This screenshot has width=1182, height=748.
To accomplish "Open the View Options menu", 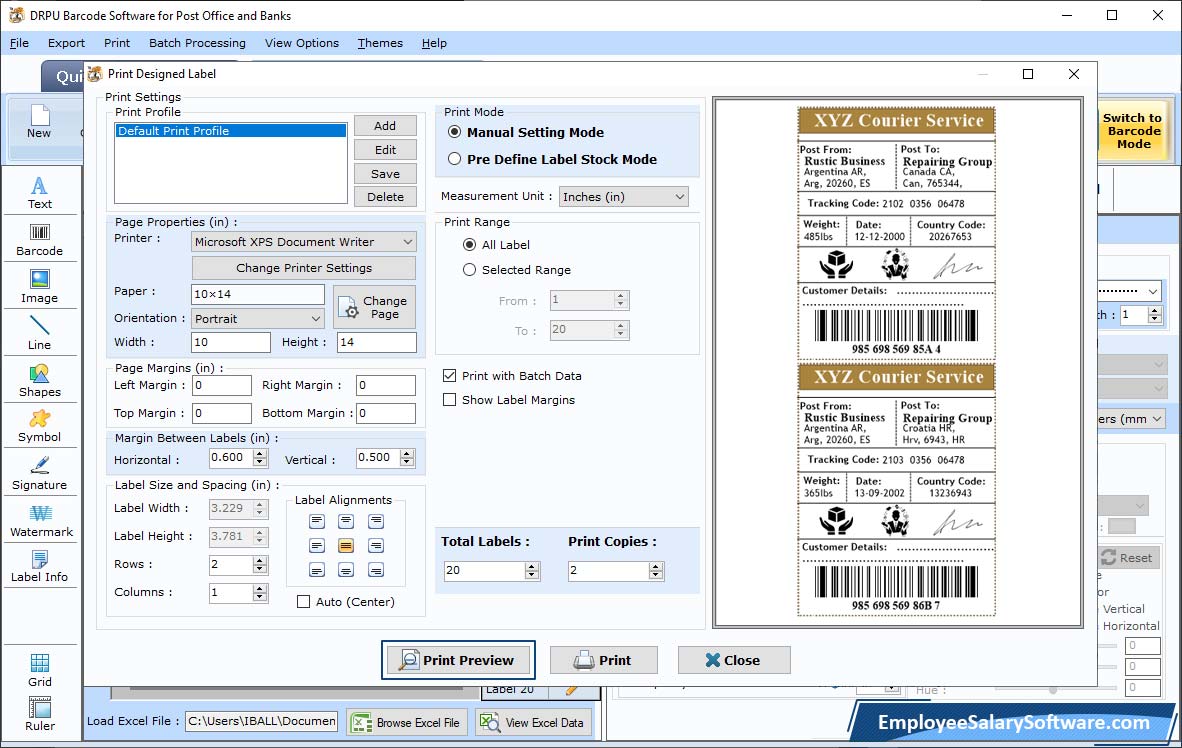I will pyautogui.click(x=302, y=43).
